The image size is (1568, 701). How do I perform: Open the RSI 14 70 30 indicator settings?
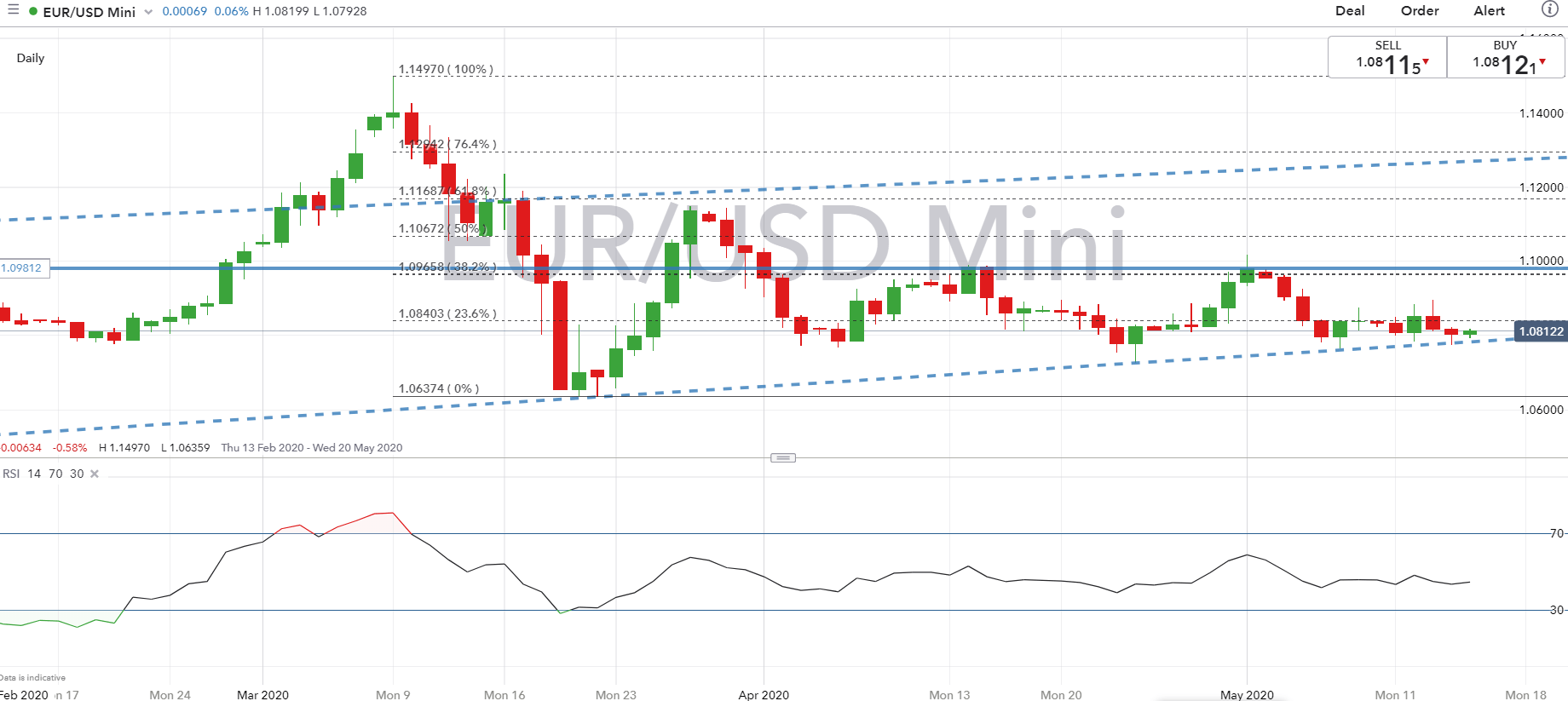[x=43, y=474]
